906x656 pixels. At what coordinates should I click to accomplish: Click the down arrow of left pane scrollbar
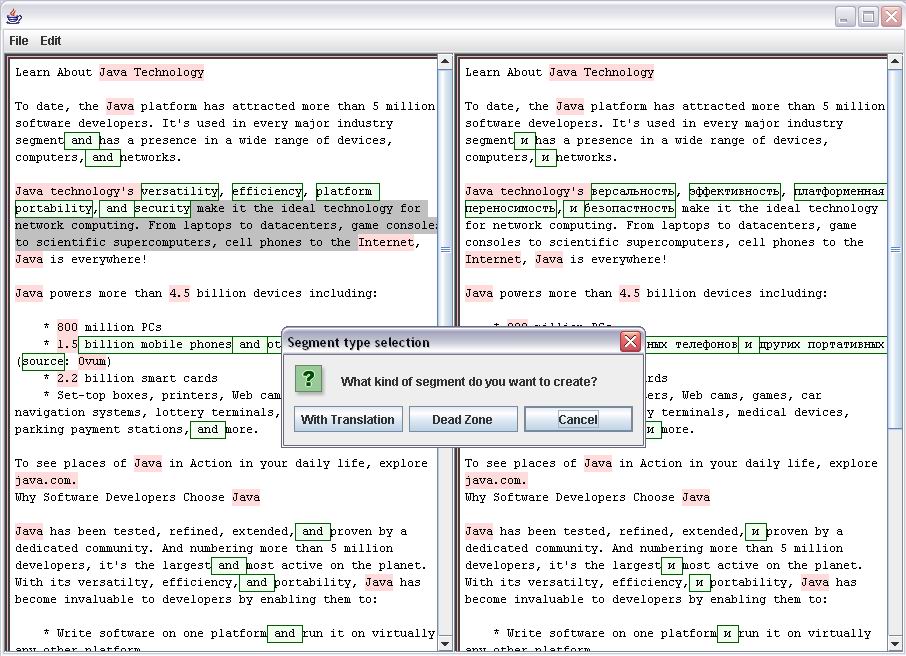pos(445,643)
